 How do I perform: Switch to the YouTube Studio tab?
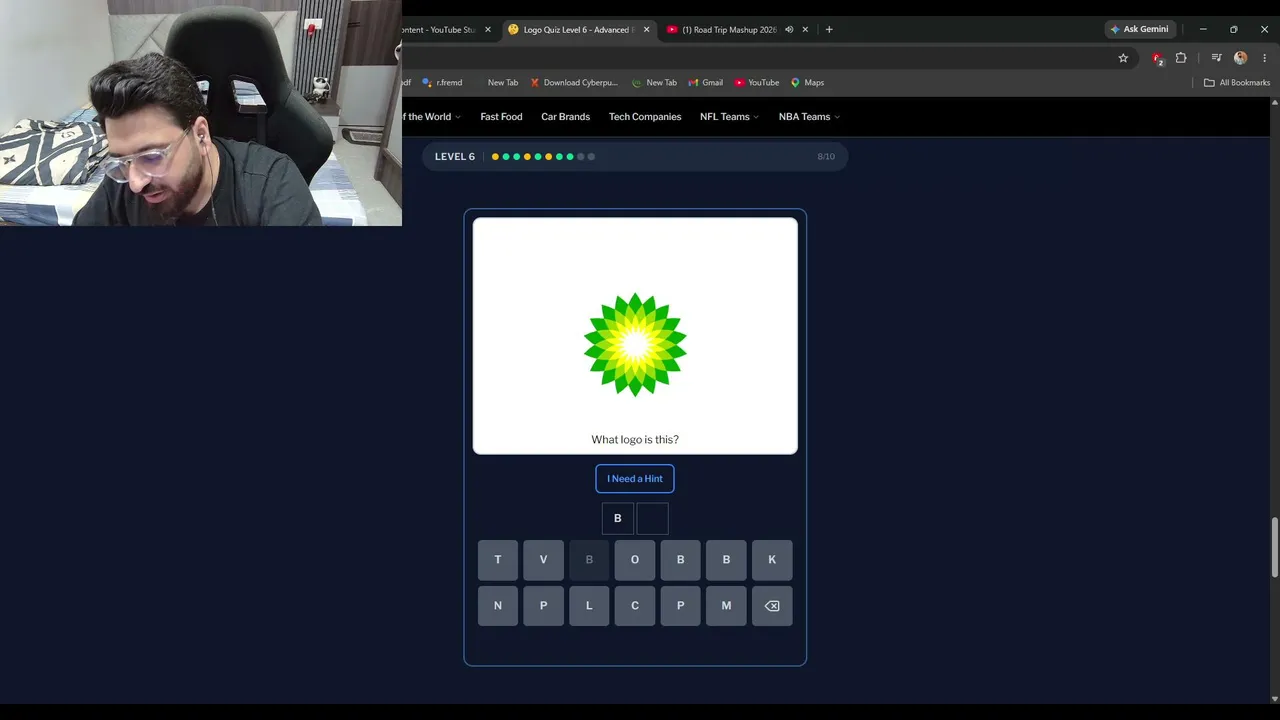click(446, 30)
